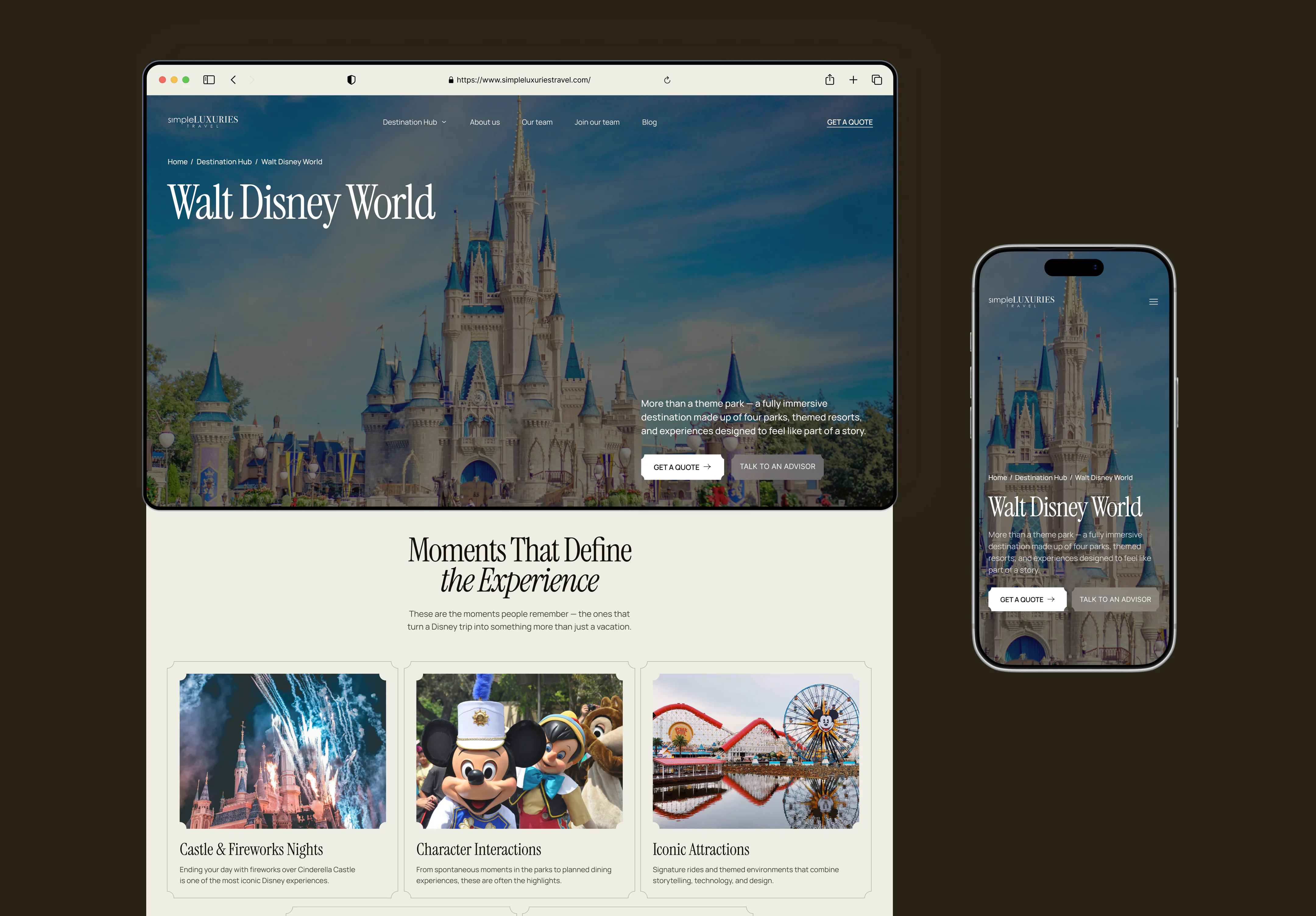The width and height of the screenshot is (1316, 916).
Task: Open the browser share icon
Action: point(830,80)
